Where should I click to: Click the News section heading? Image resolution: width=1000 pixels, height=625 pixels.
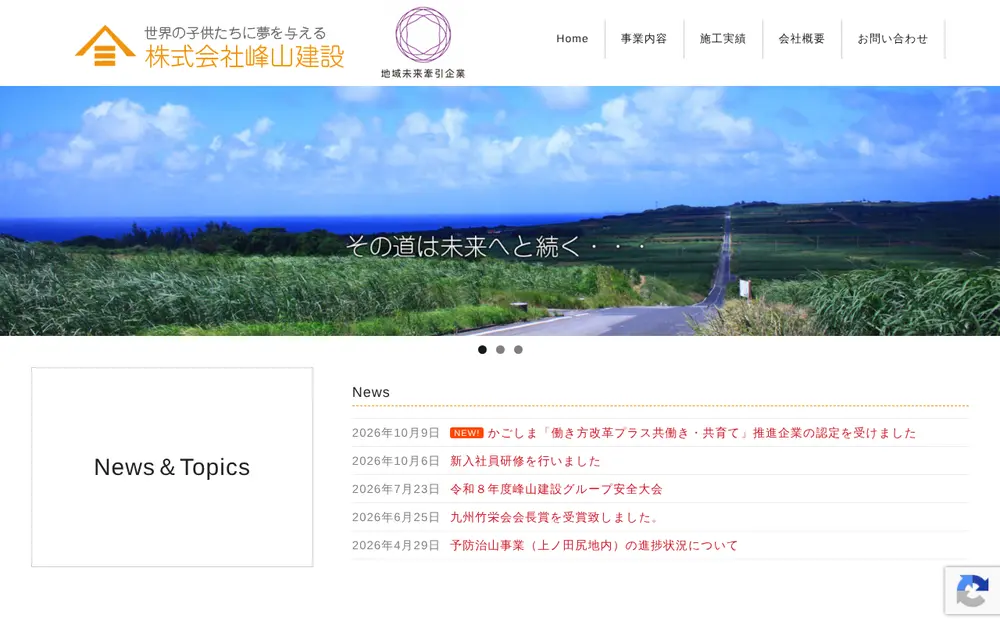(x=371, y=392)
